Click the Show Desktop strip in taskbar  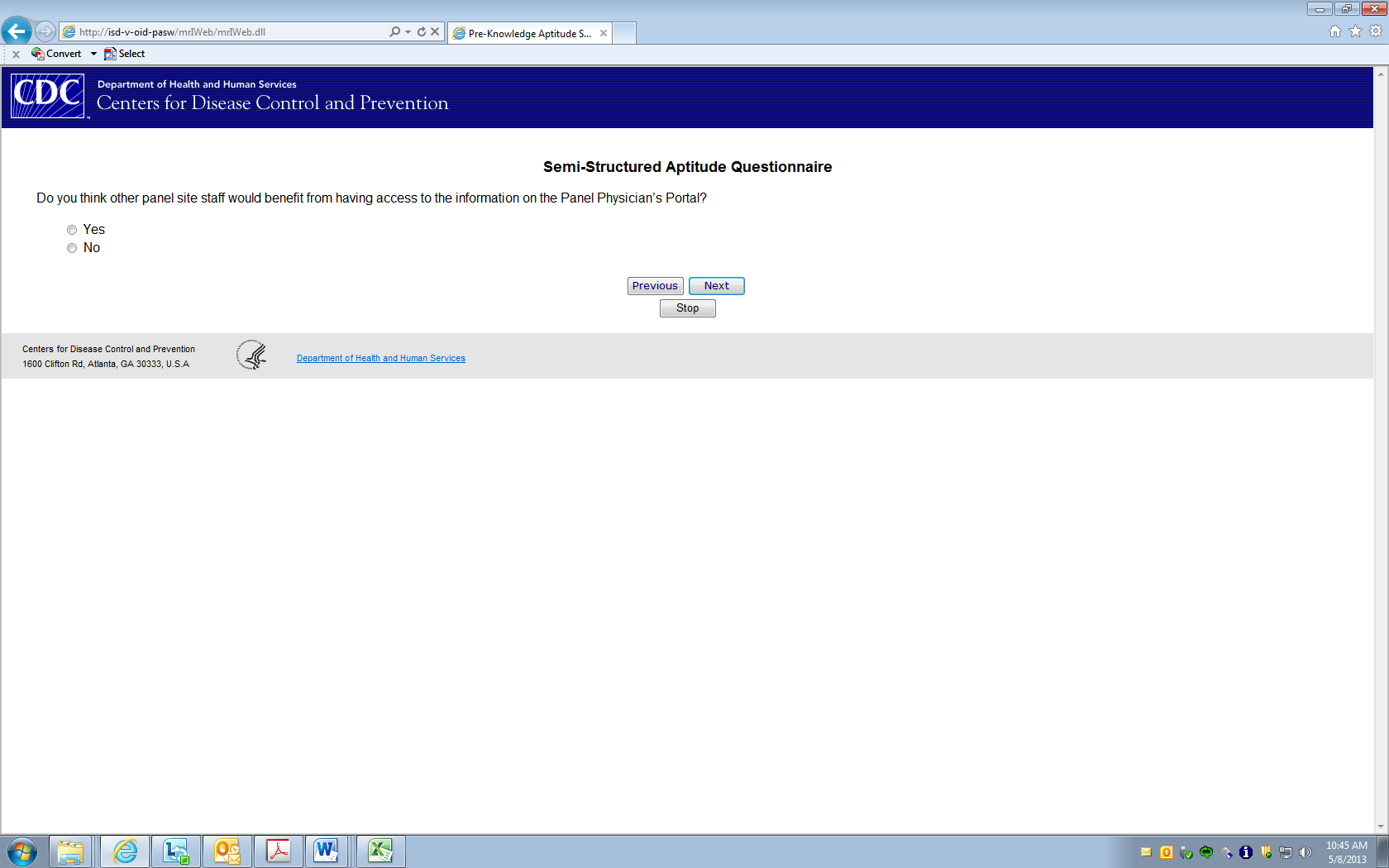[x=1382, y=851]
